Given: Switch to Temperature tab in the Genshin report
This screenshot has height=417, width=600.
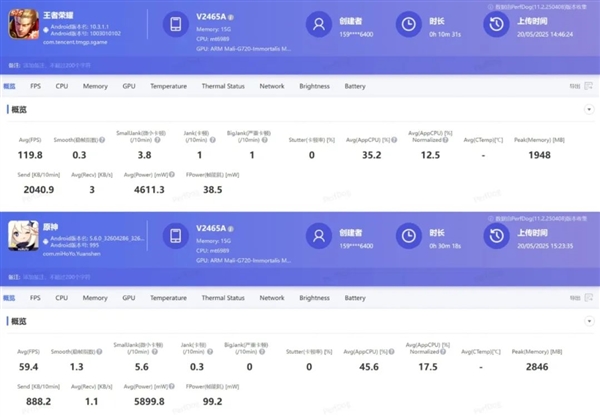Looking at the screenshot, I should click(x=168, y=297).
